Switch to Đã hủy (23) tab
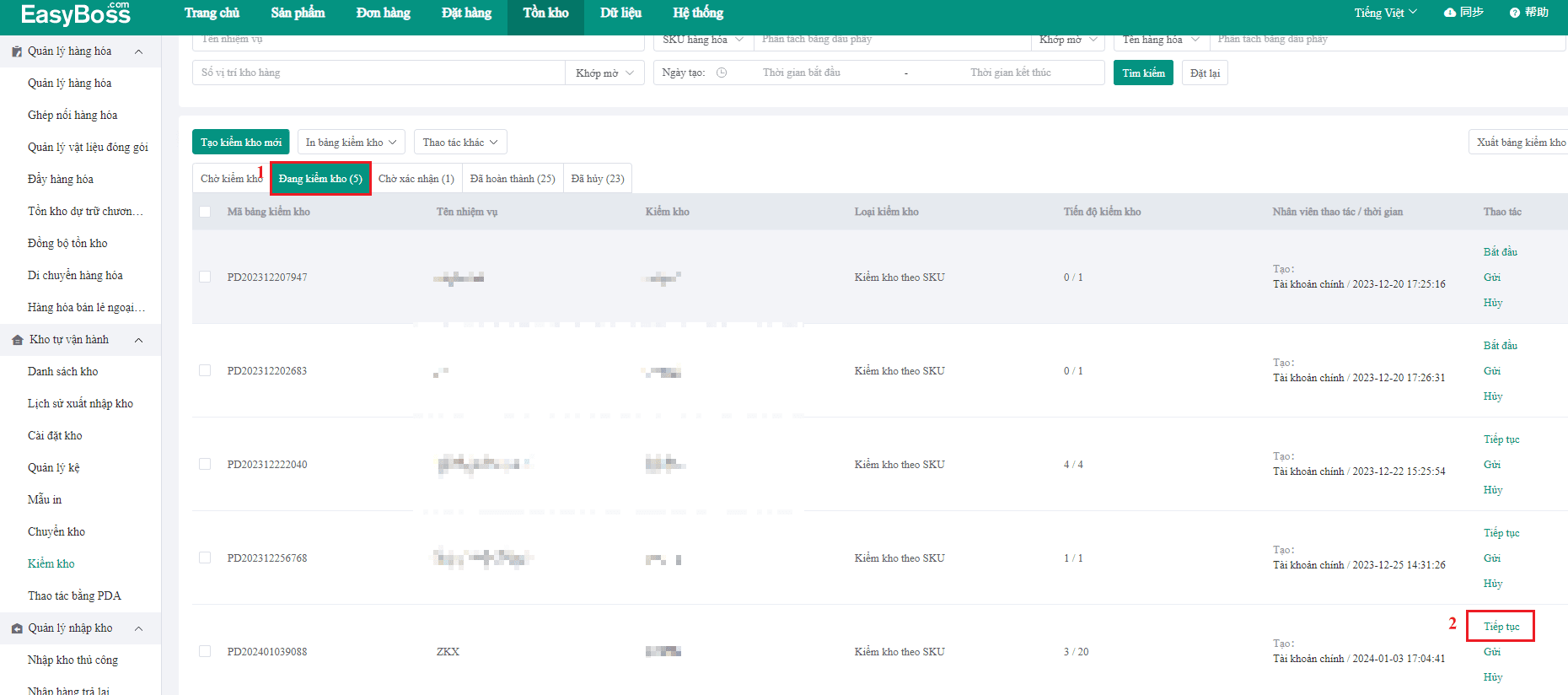This screenshot has height=695, width=1568. click(x=598, y=179)
